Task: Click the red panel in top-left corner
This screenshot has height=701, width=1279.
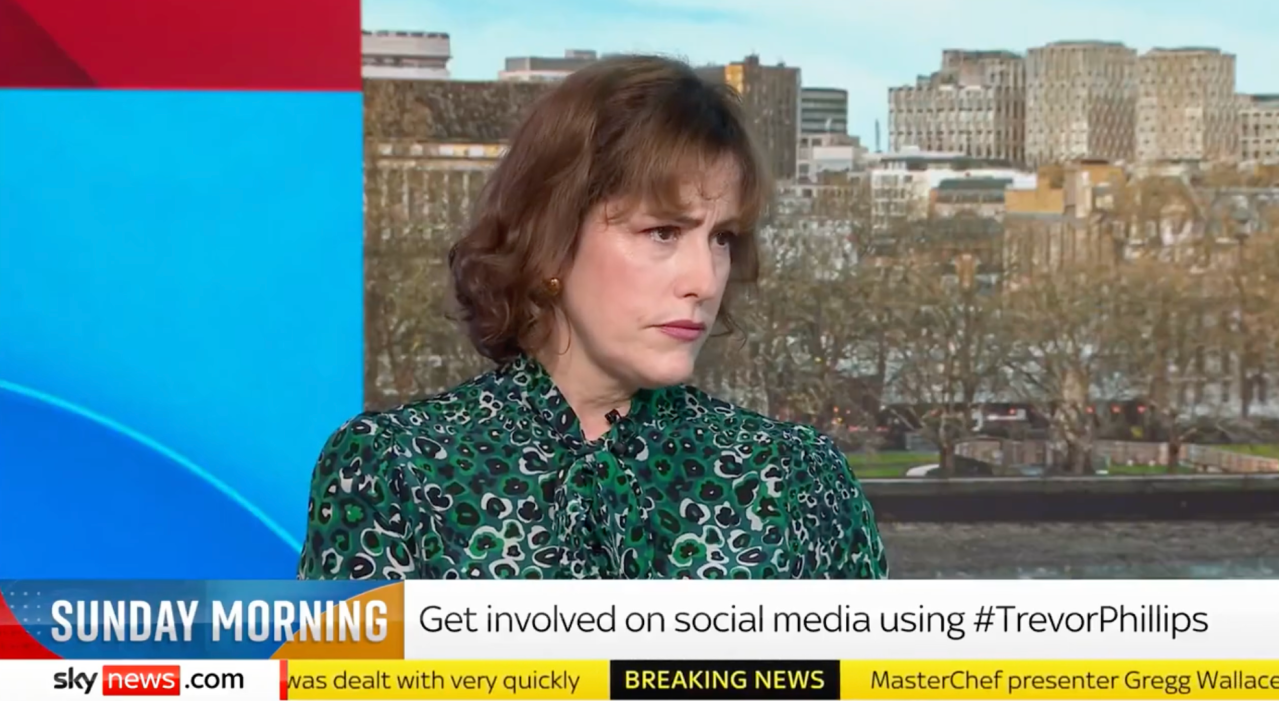Action: click(180, 44)
